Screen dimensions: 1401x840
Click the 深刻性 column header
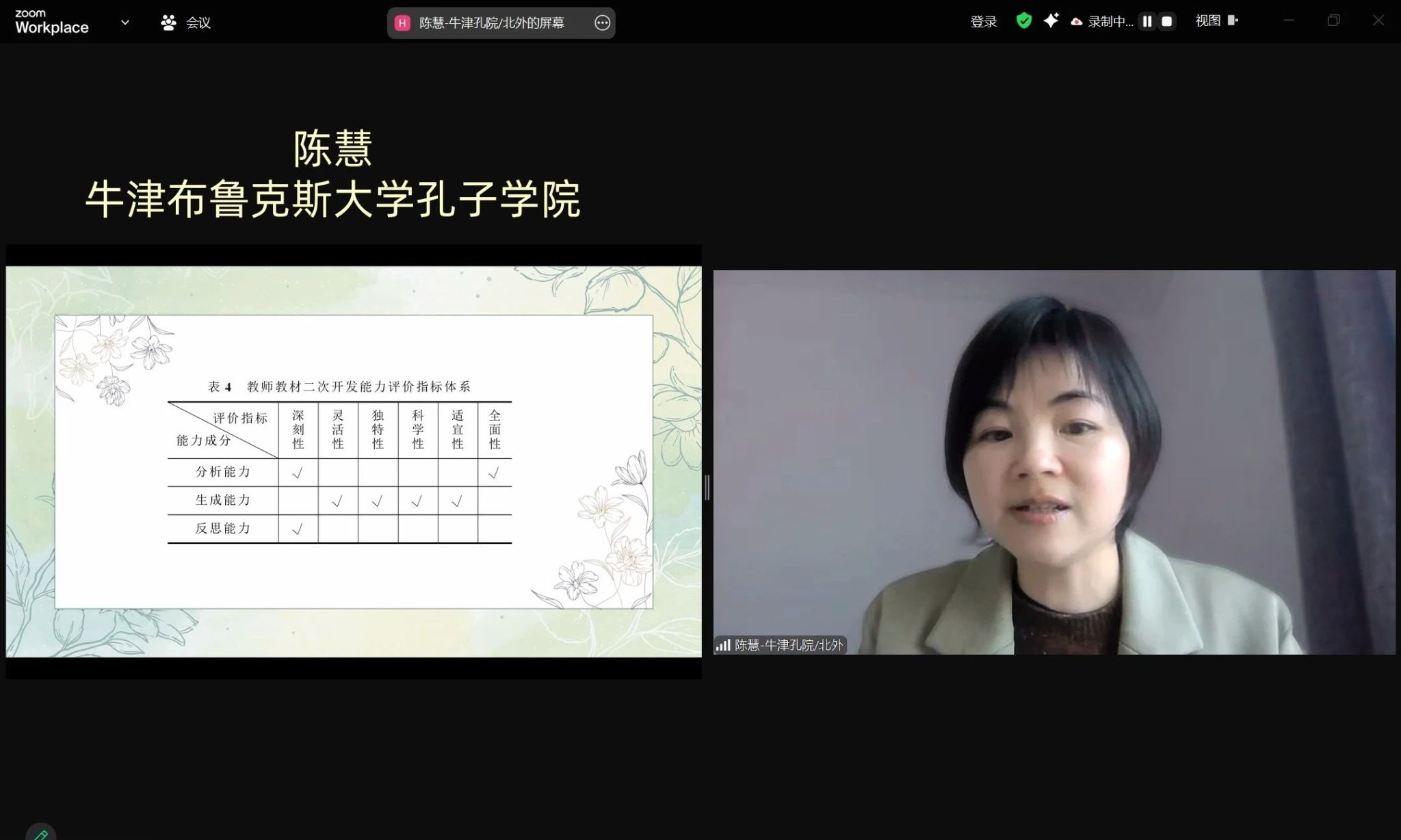point(298,430)
